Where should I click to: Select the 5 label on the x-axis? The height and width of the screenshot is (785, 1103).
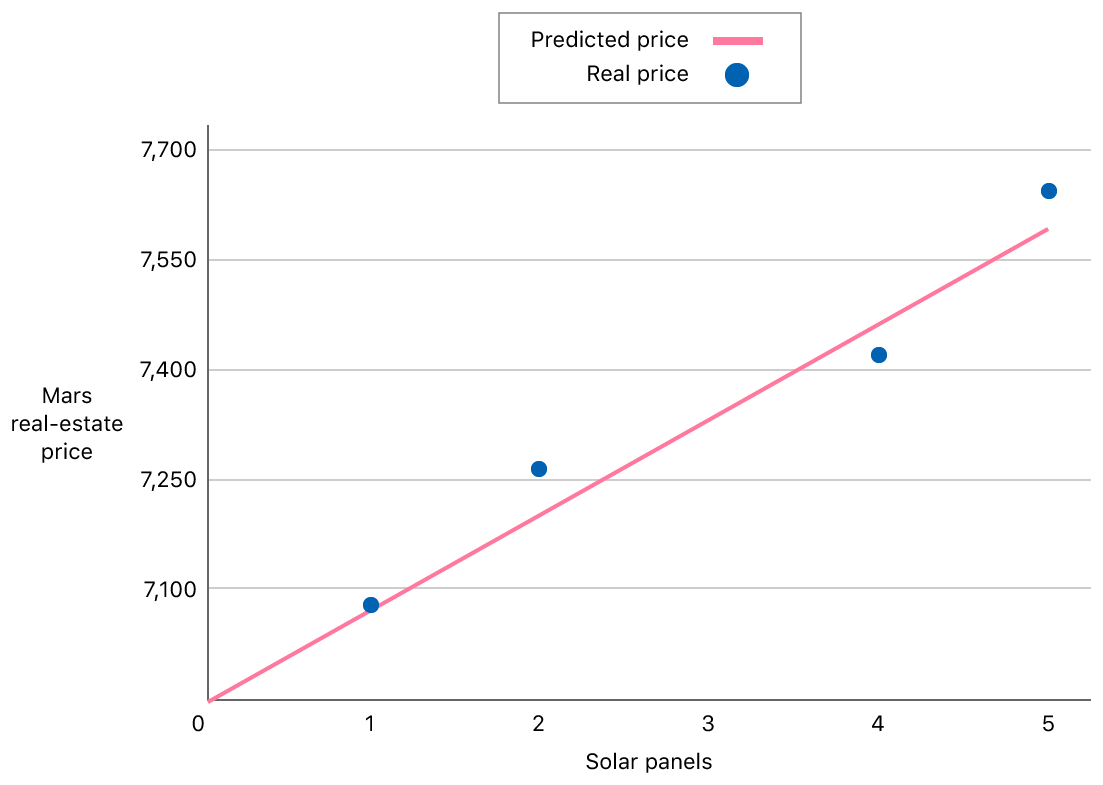coord(1048,724)
